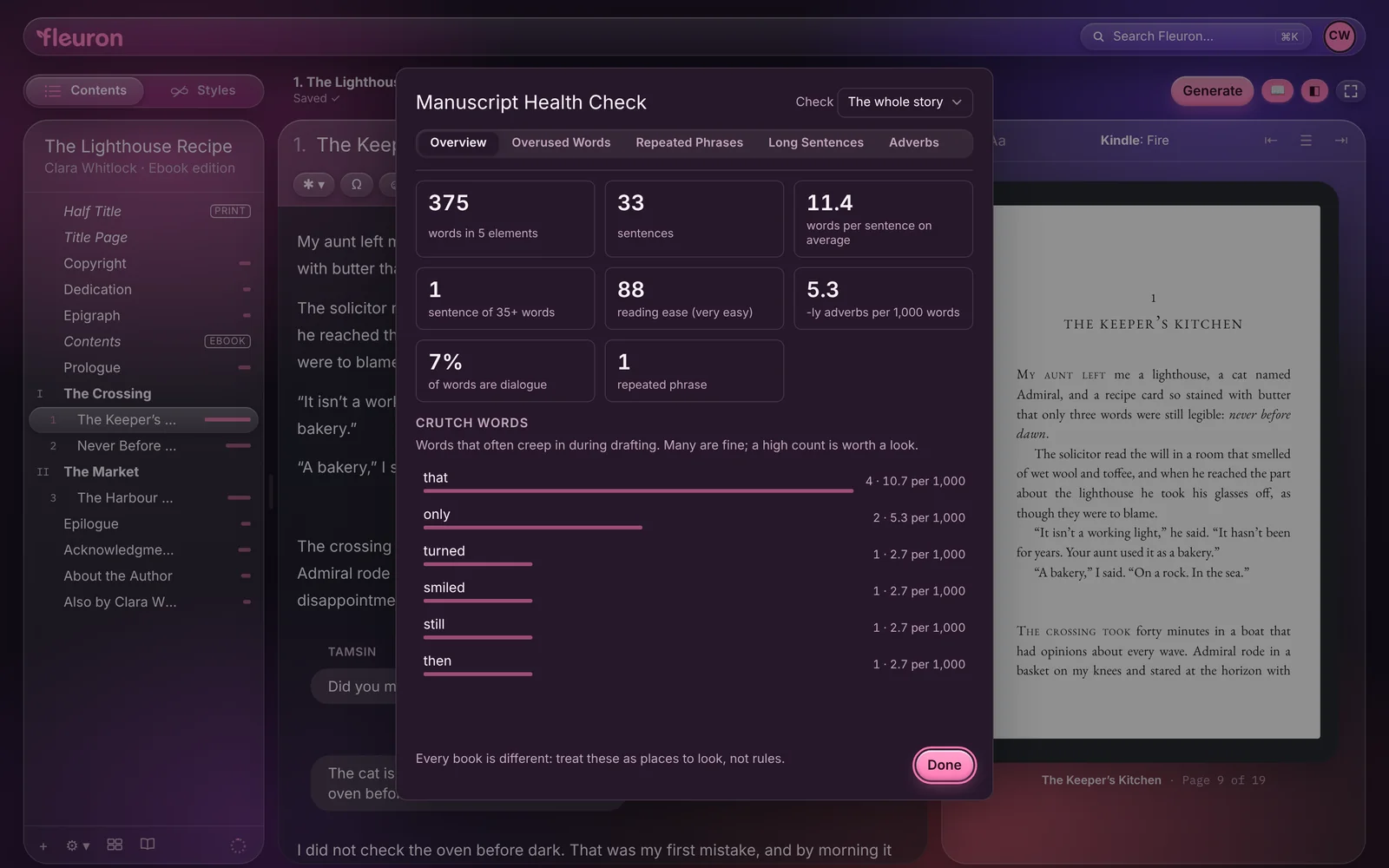Image resolution: width=1389 pixels, height=868 pixels.
Task: Toggle the split preview pane button
Action: (x=1314, y=90)
